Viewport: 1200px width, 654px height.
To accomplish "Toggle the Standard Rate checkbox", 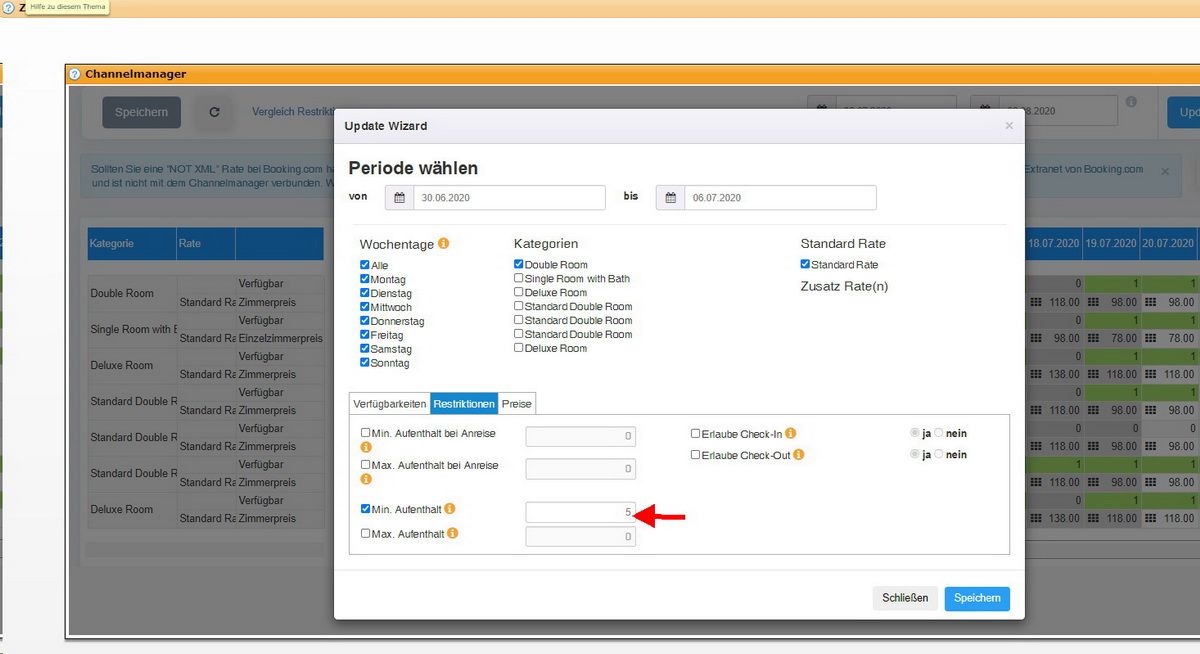I will [x=806, y=265].
